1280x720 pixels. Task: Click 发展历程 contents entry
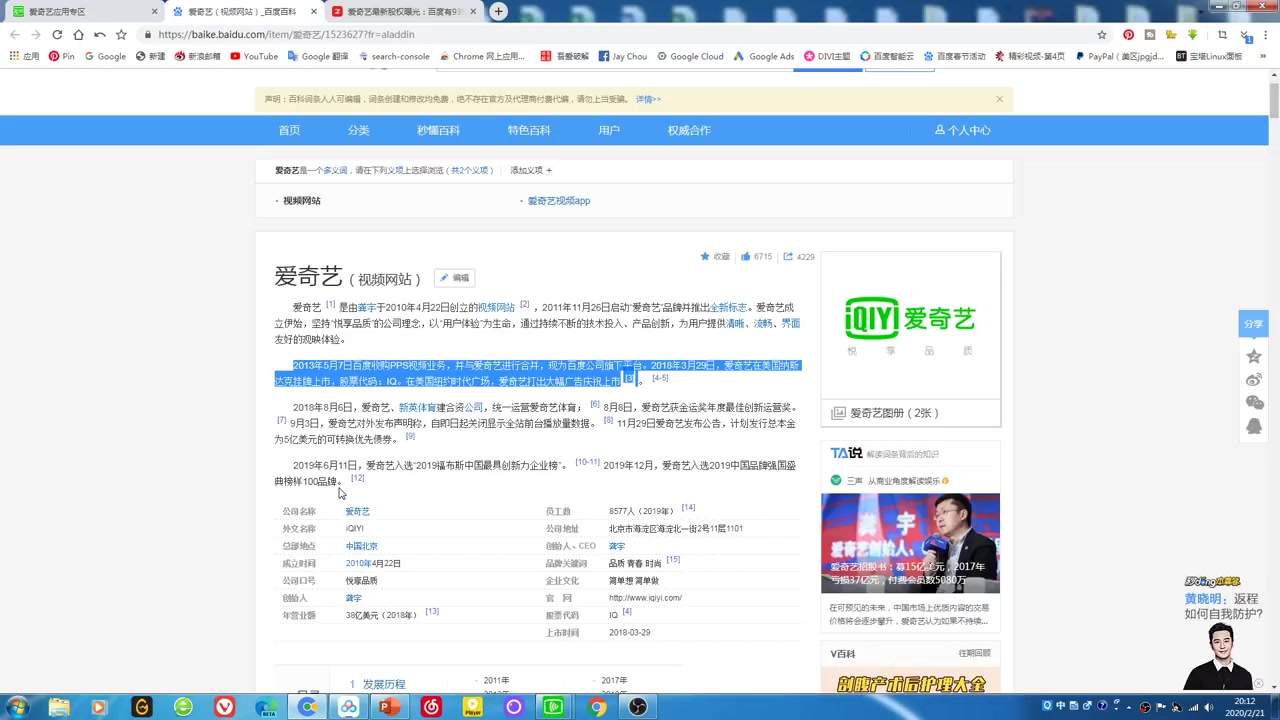[x=384, y=684]
